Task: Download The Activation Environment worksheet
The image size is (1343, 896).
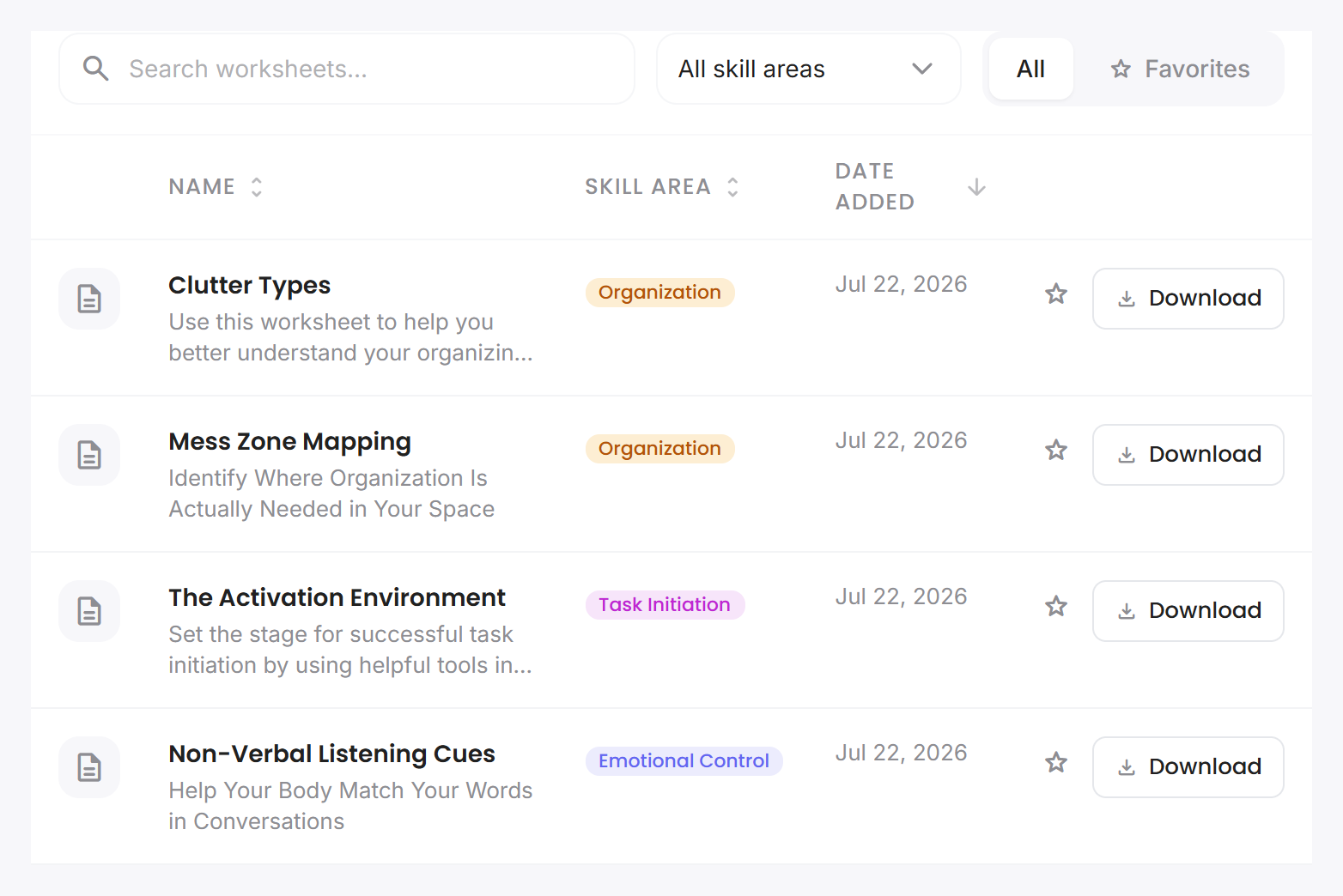Action: (x=1188, y=611)
